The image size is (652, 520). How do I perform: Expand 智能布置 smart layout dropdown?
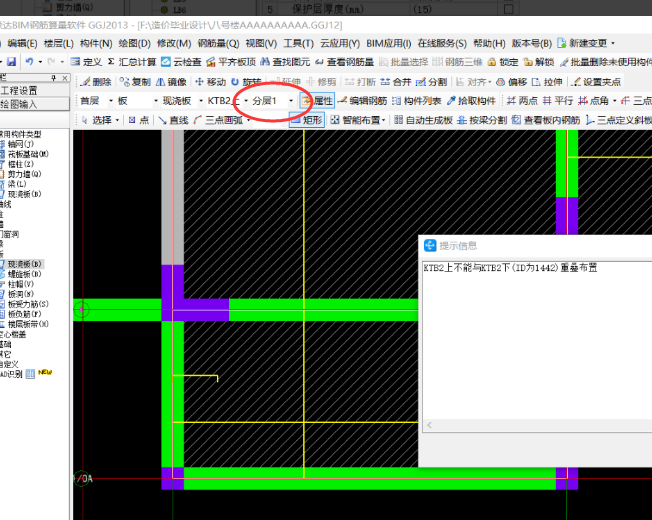[x=383, y=120]
